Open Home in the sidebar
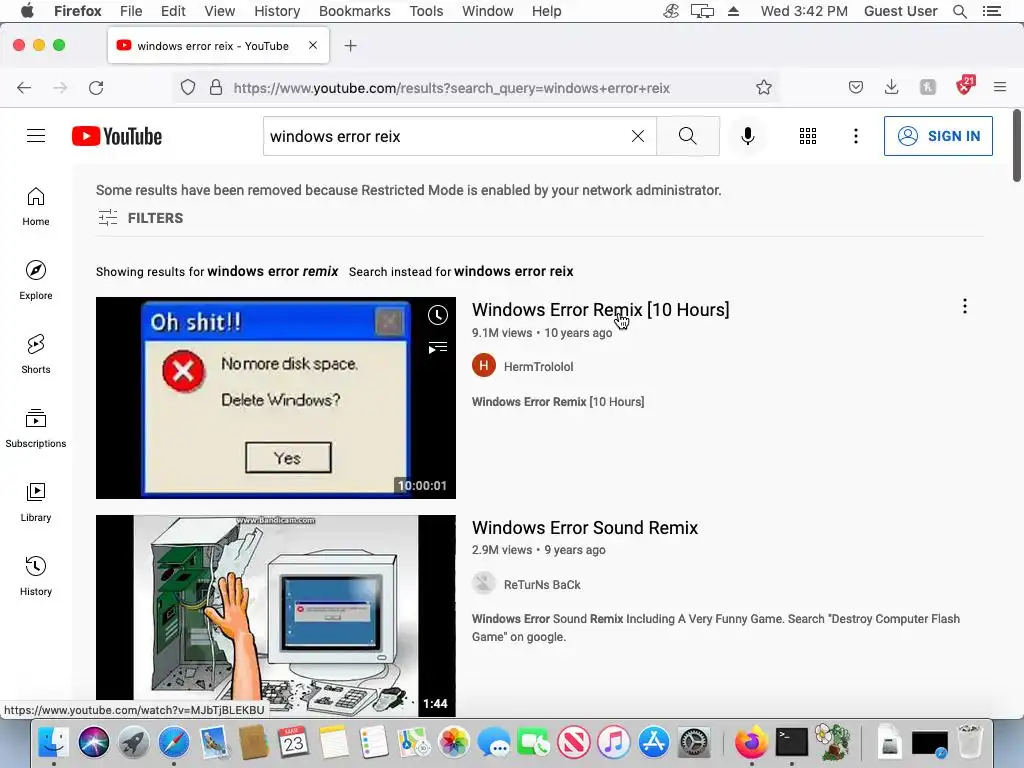Viewport: 1024px width, 768px height. coord(36,206)
